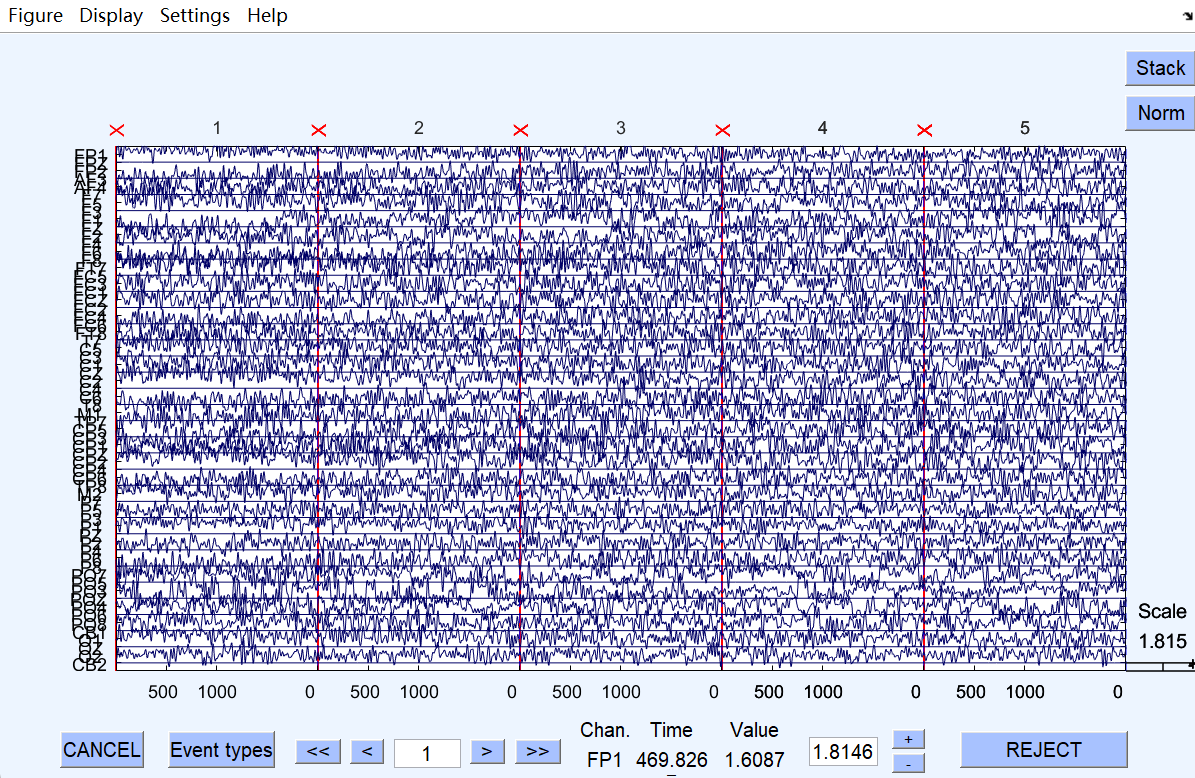Step back with the single < button
This screenshot has height=778, width=1195.
[367, 751]
